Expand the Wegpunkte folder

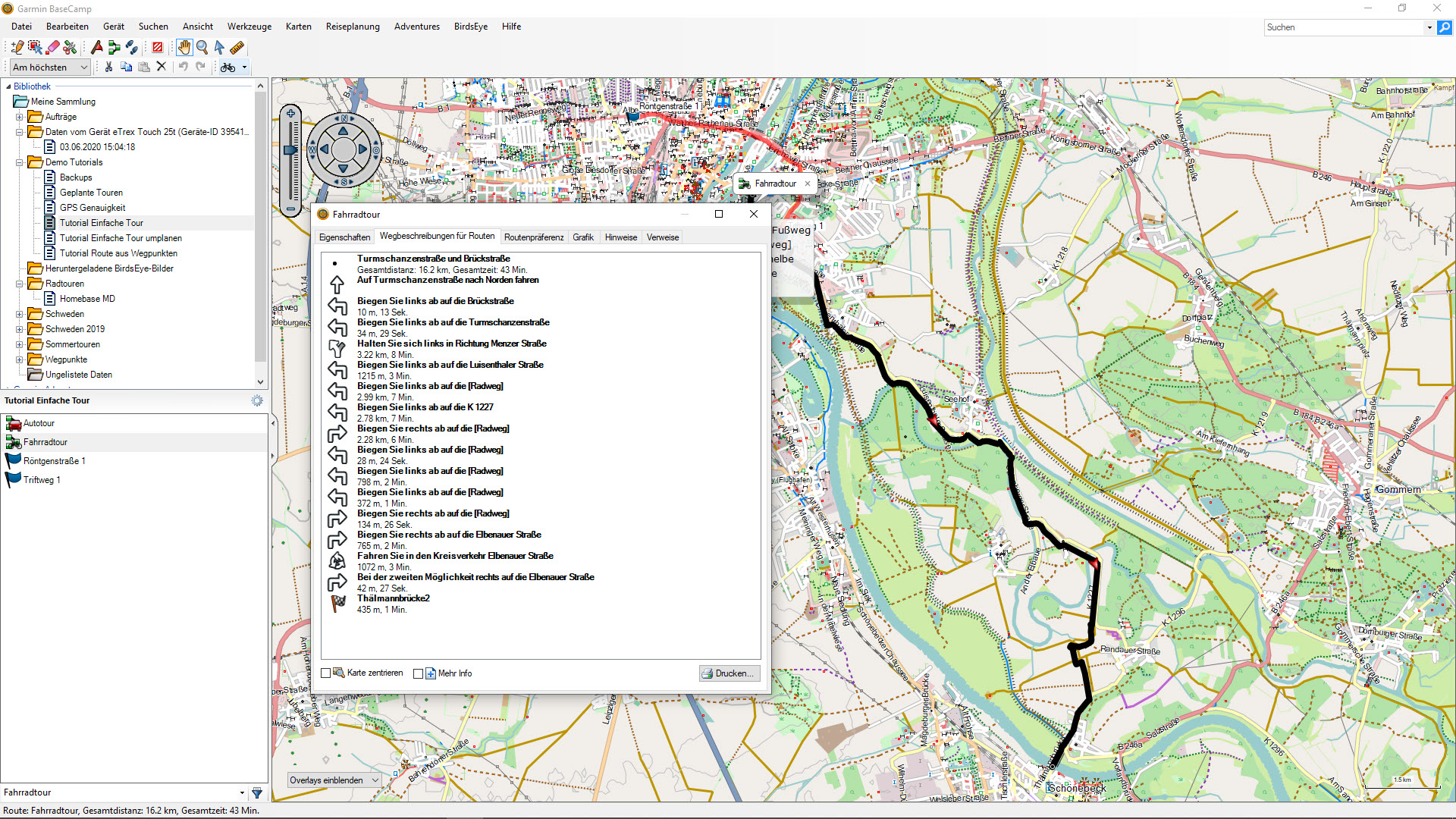20,359
